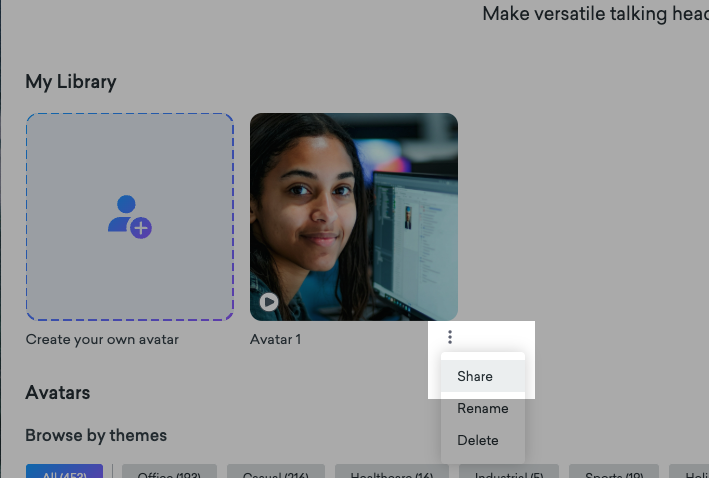Click the partially visible Holi… theme chip
Viewport: 709px width, 478px height.
(688, 472)
